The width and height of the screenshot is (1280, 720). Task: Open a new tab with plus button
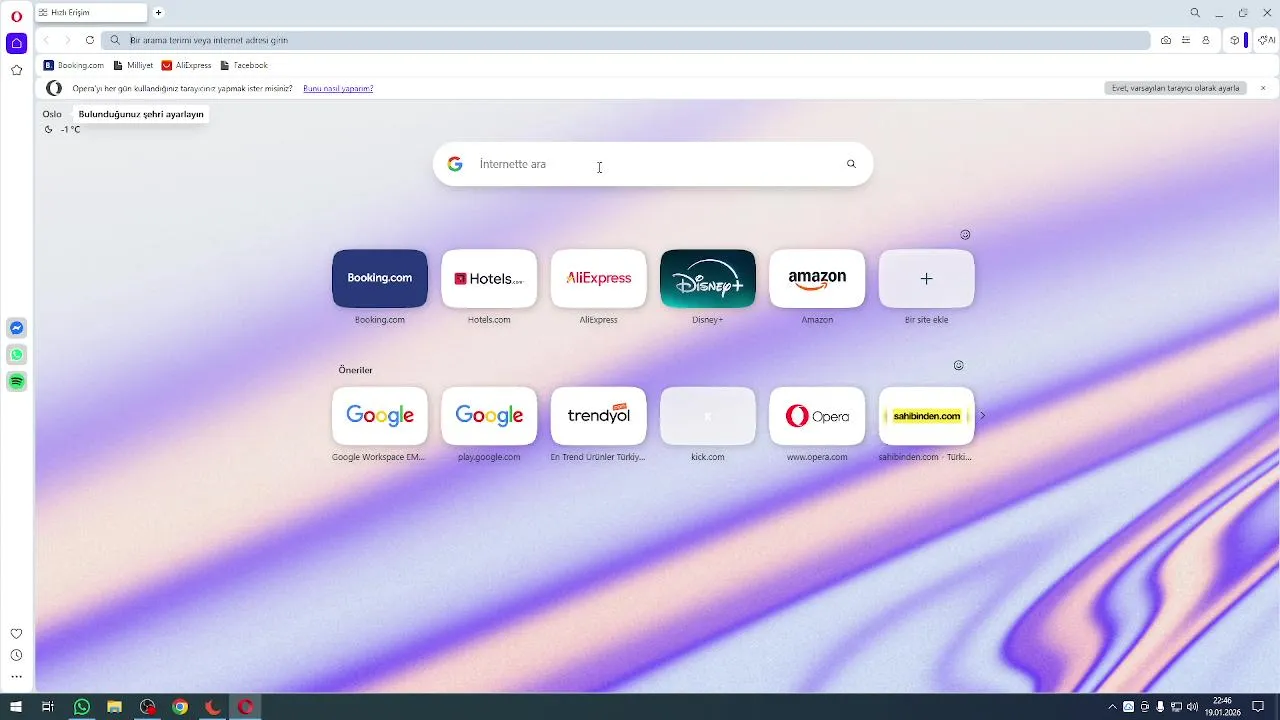158,13
